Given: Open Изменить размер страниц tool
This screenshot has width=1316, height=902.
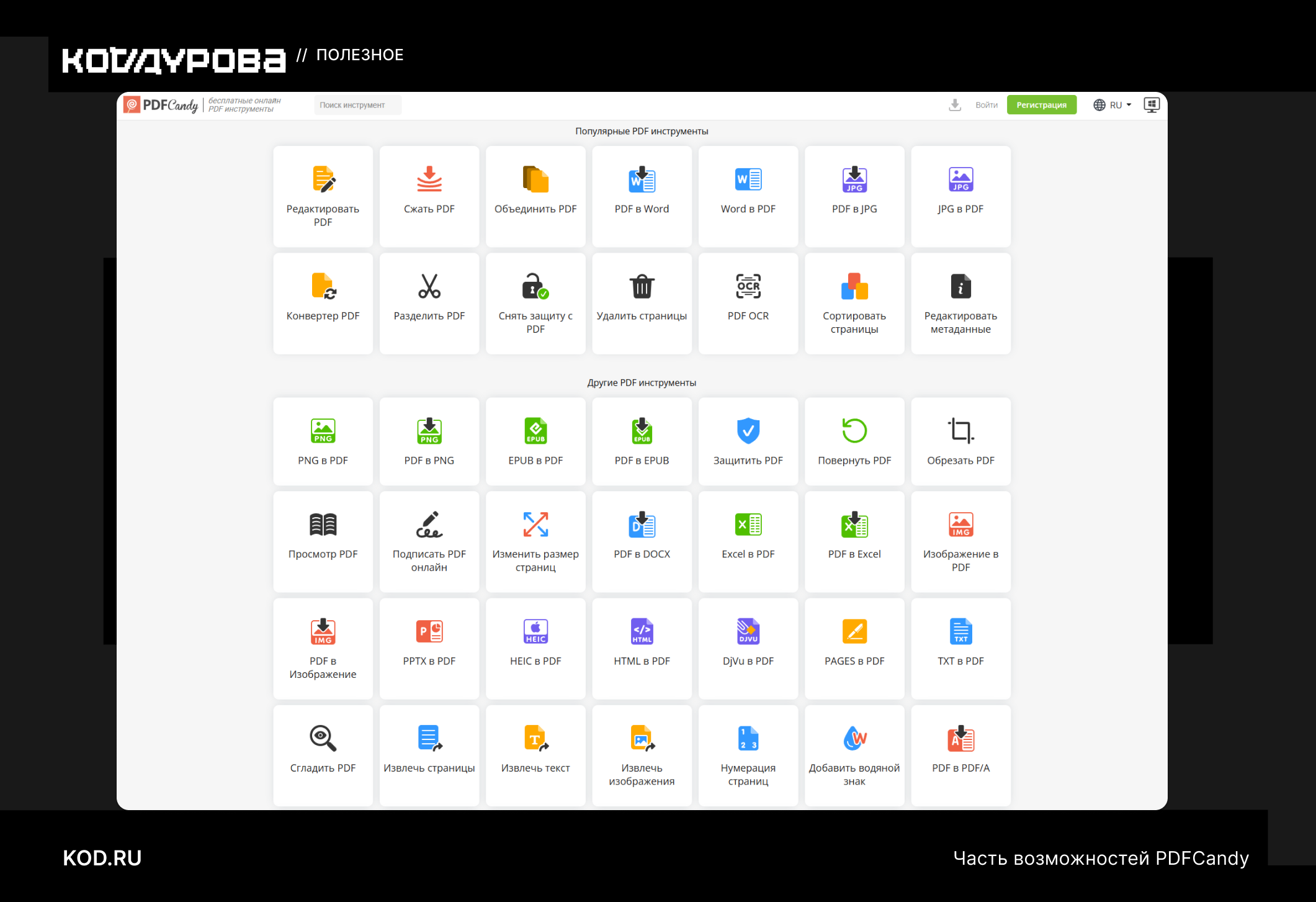Looking at the screenshot, I should 535,541.
